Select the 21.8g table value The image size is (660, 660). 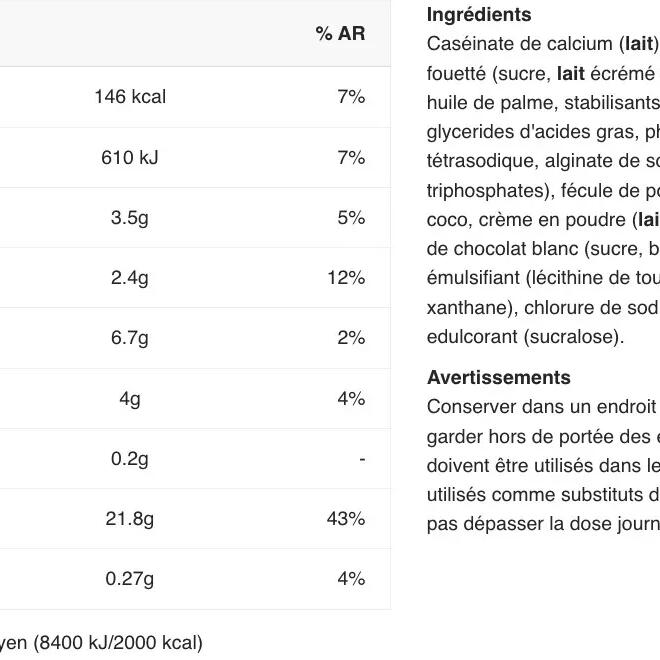coord(130,518)
